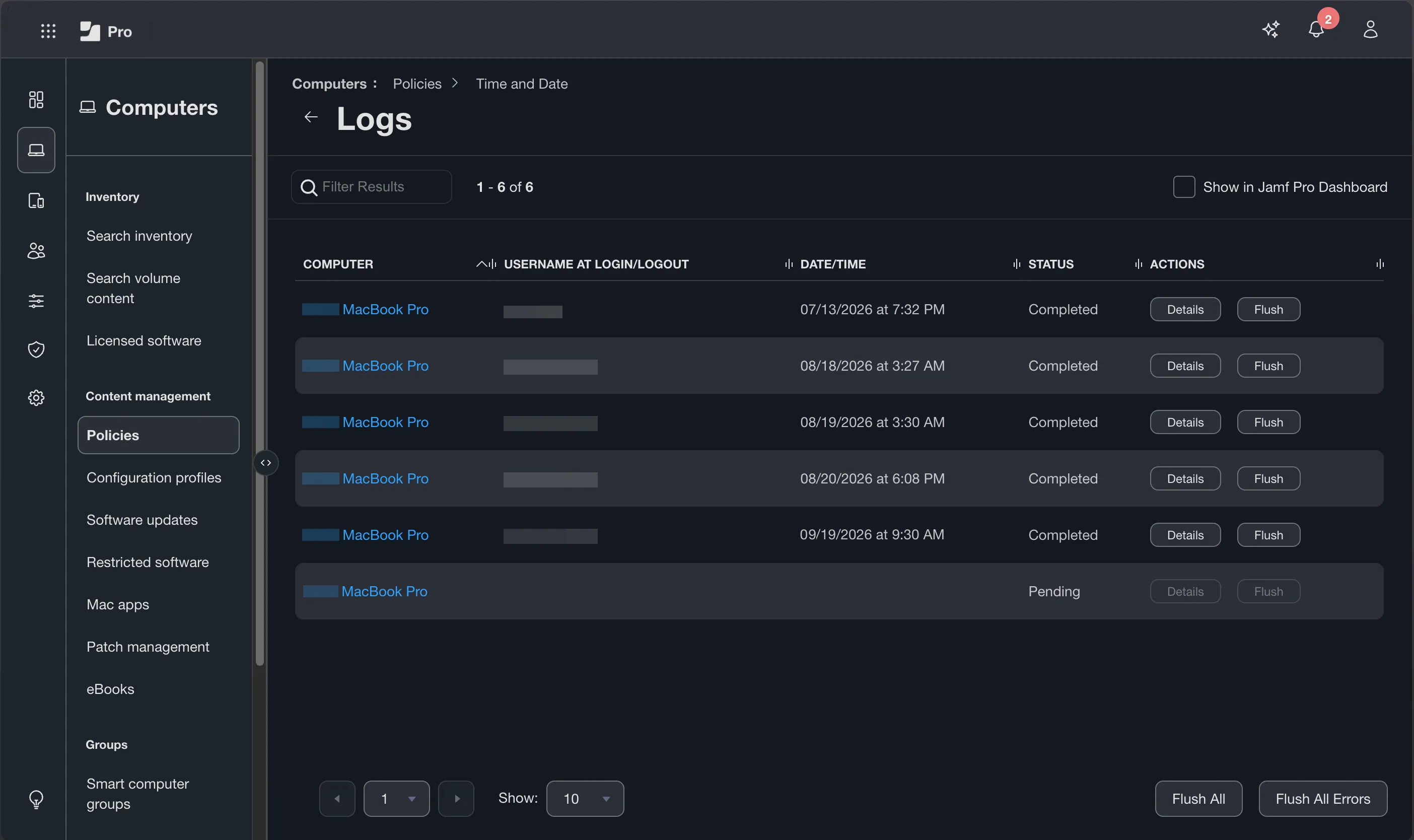Click the sidebar vertical scrollbar
The image size is (1414, 840).
[260, 364]
